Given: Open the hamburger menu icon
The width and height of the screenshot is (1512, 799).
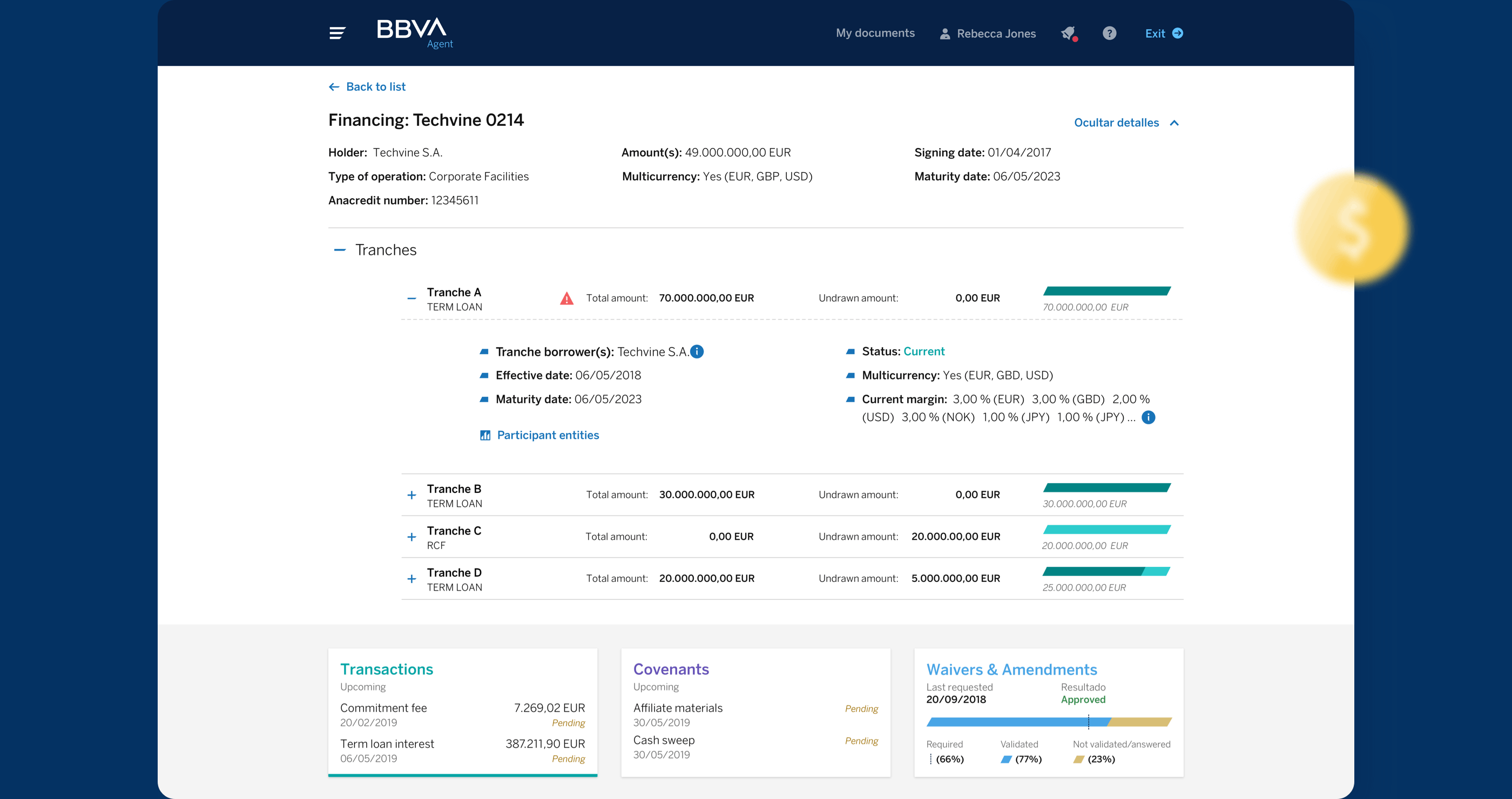Looking at the screenshot, I should click(337, 33).
